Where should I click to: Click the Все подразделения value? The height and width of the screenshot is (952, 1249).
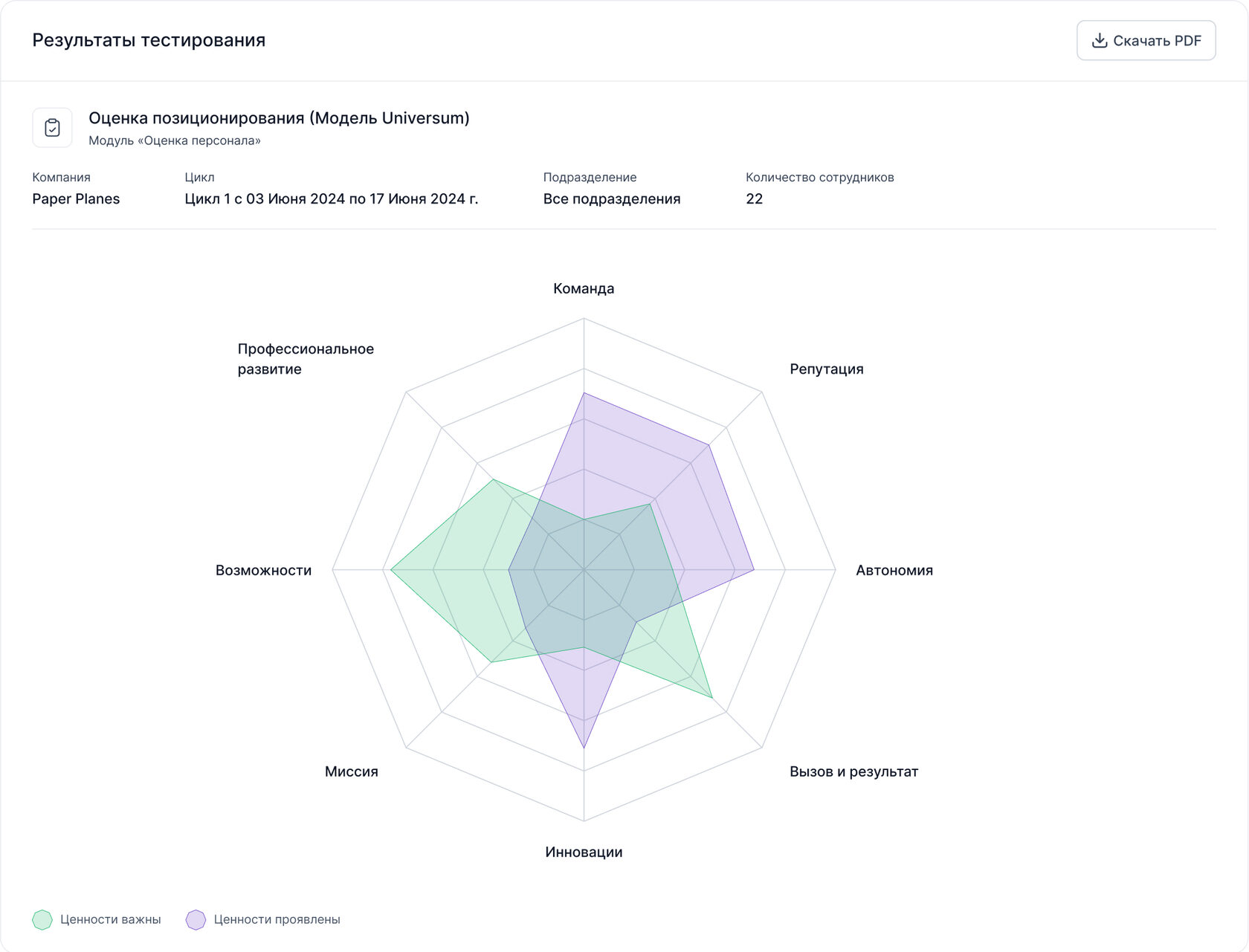[612, 198]
